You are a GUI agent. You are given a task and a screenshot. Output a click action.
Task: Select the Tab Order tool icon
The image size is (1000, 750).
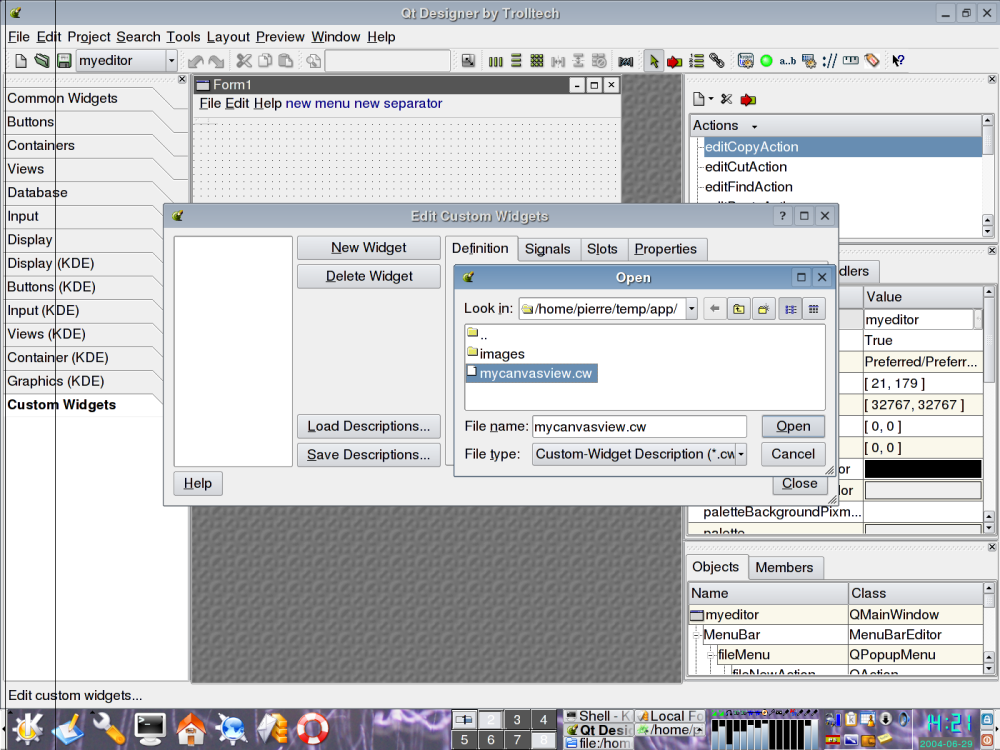click(696, 61)
